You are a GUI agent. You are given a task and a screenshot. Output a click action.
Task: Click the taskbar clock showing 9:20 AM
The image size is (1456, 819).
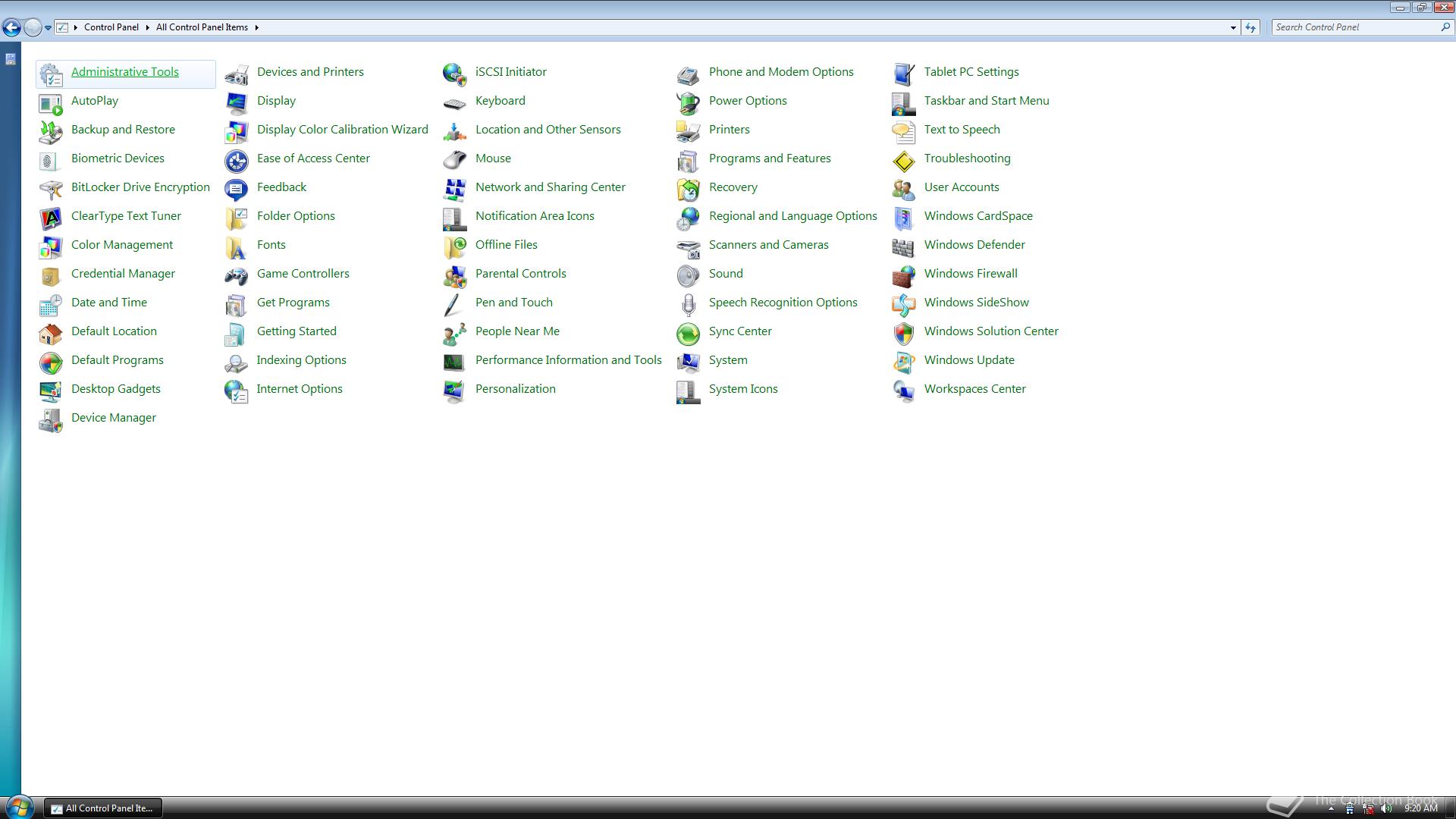[x=1420, y=808]
